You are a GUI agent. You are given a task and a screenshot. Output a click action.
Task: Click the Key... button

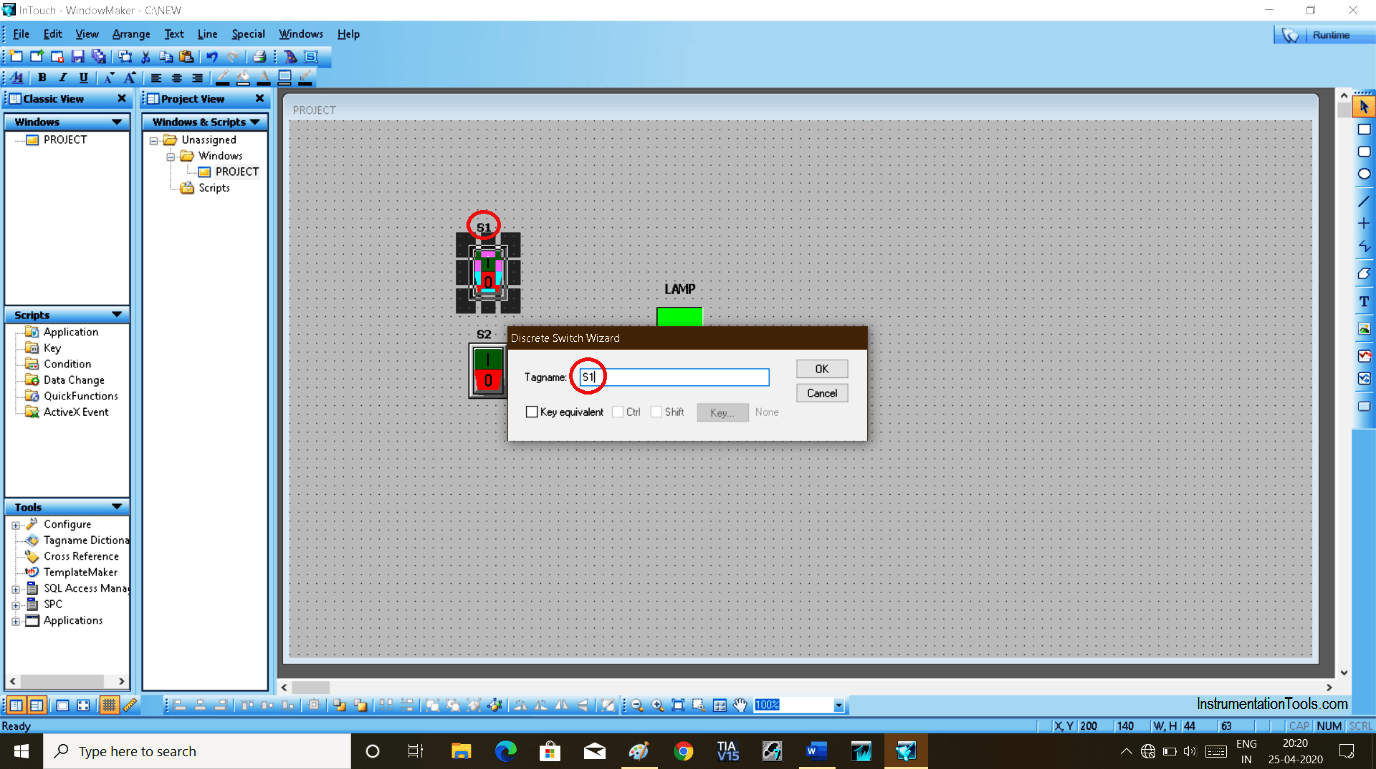(x=723, y=412)
